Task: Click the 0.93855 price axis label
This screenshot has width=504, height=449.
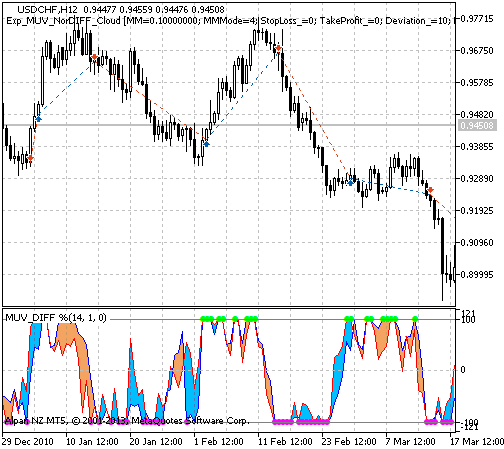Action: point(477,147)
